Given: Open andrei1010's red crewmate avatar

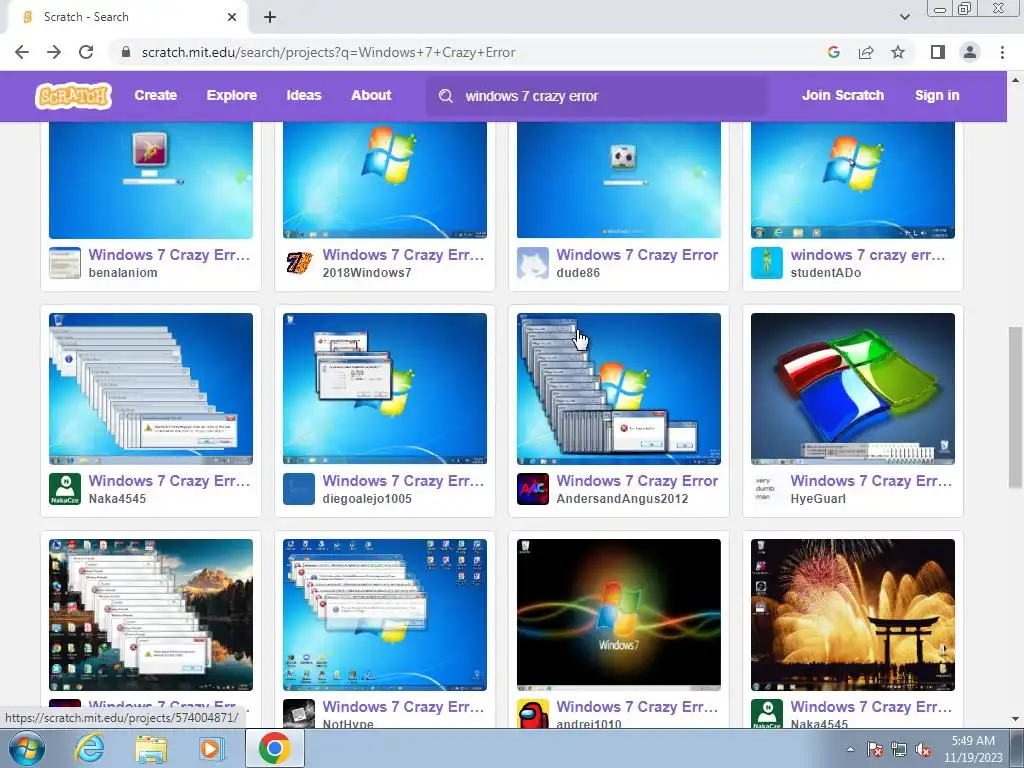Looking at the screenshot, I should coord(533,714).
